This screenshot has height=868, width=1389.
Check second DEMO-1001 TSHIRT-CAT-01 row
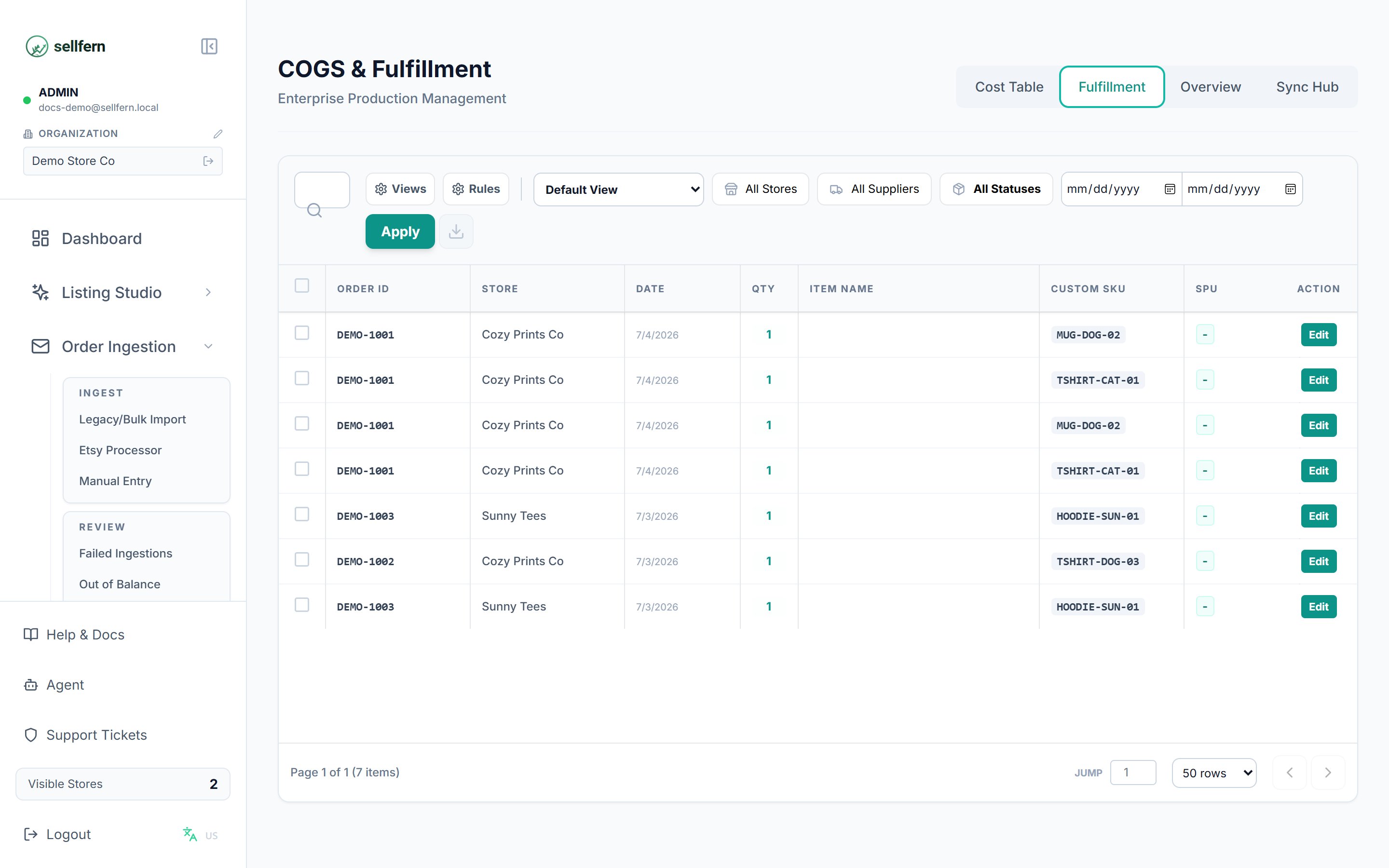[302, 469]
